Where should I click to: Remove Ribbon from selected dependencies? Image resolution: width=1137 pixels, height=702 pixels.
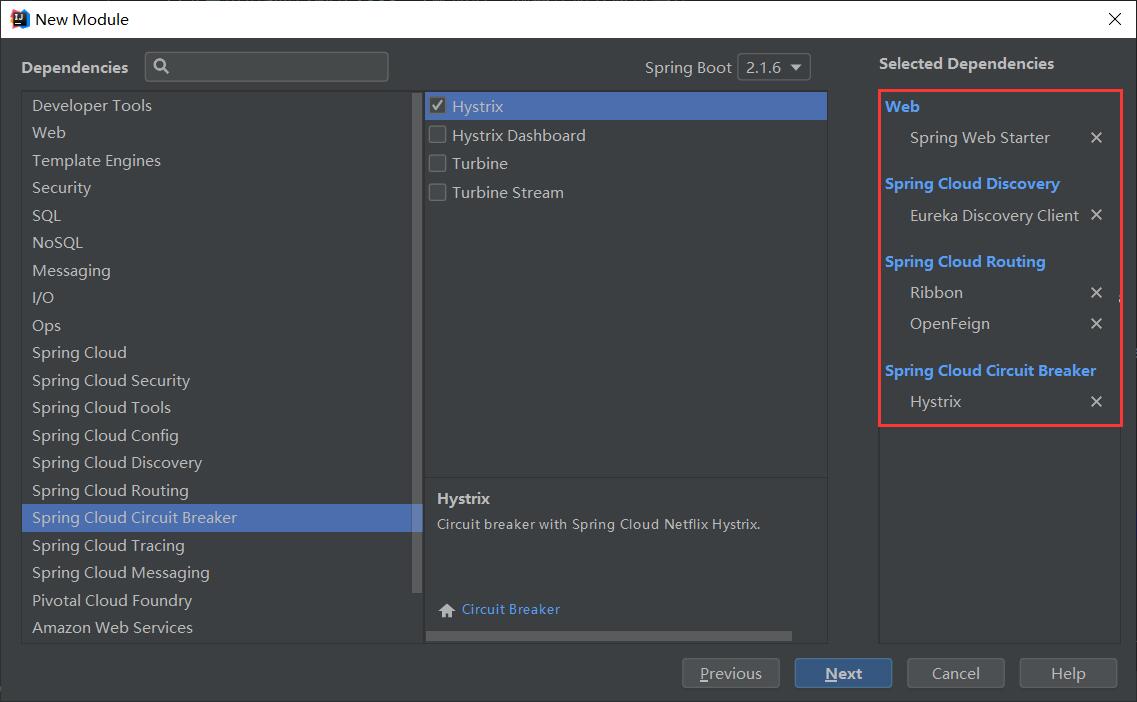[x=1096, y=292]
